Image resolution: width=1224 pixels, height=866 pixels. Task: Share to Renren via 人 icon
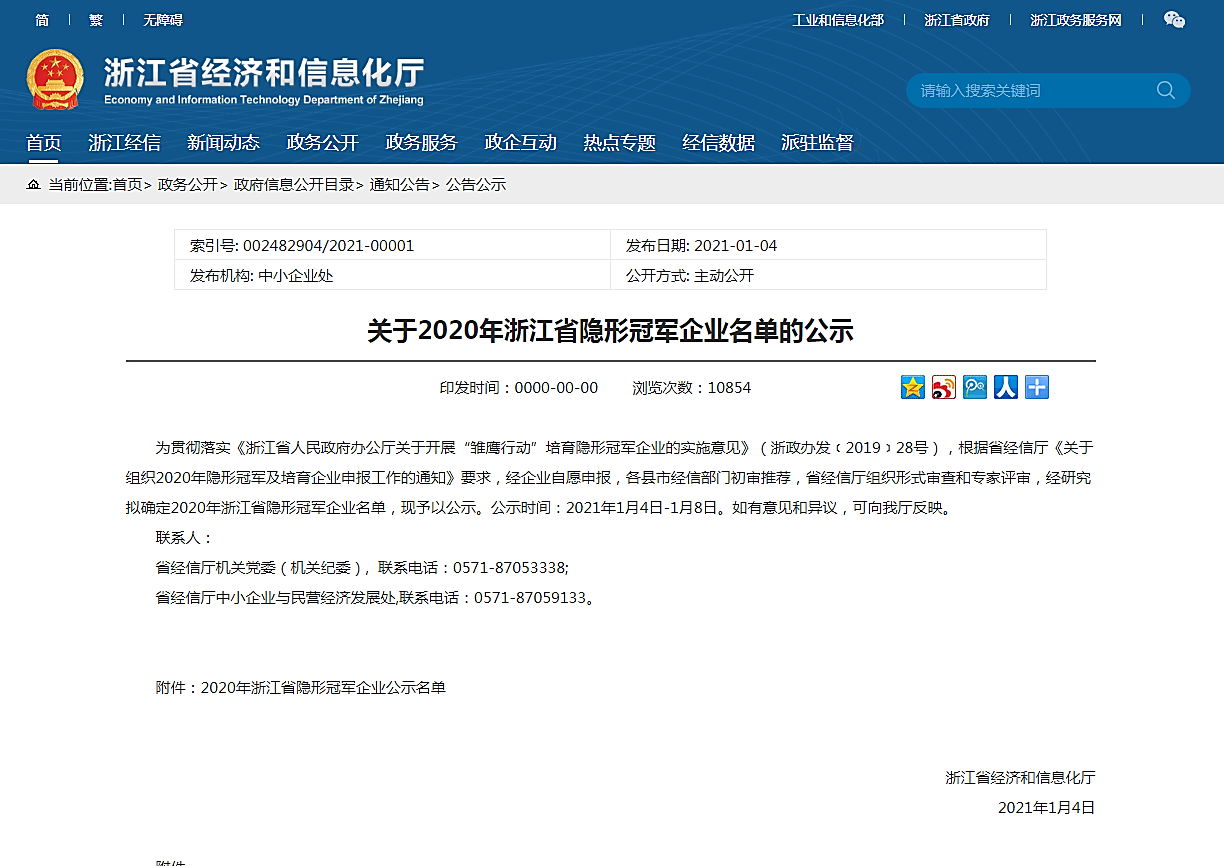(x=1006, y=387)
